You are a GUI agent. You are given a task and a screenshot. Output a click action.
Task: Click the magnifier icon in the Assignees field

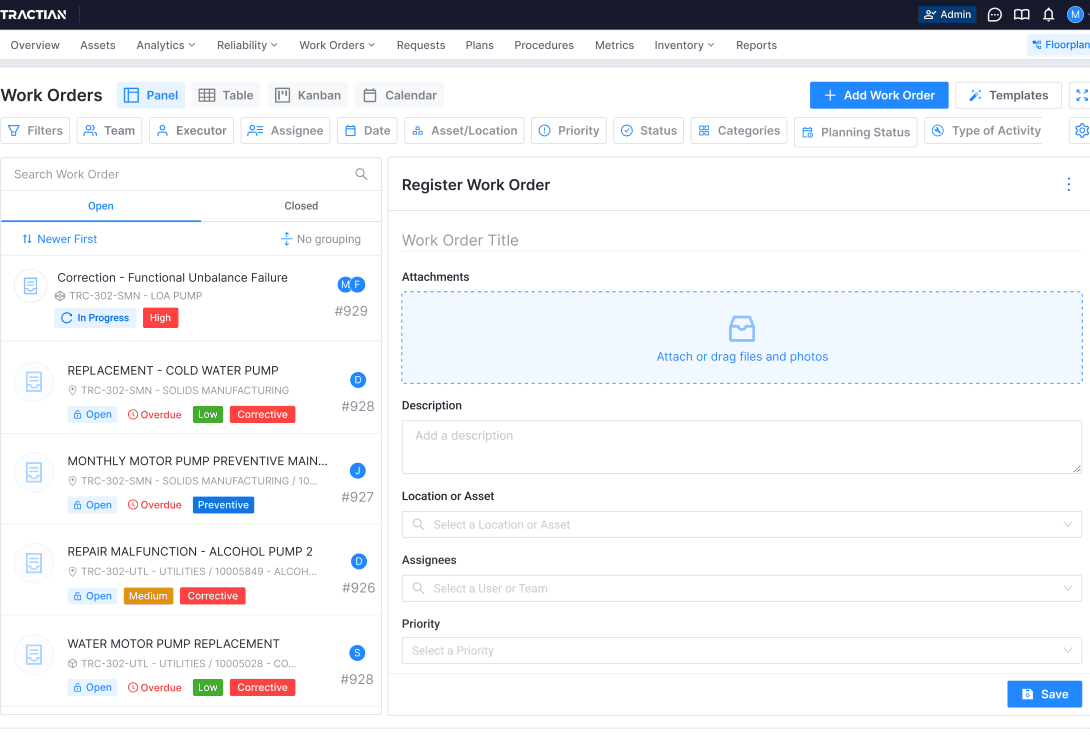pos(418,589)
